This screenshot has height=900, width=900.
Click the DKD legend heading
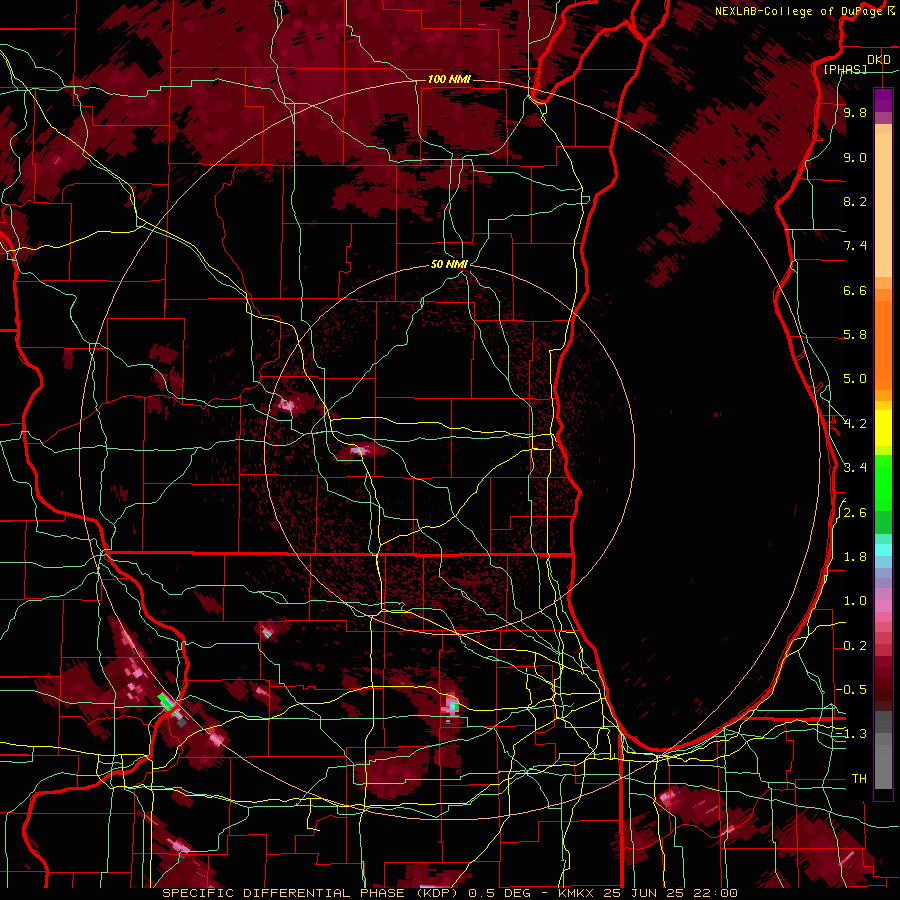click(x=878, y=60)
